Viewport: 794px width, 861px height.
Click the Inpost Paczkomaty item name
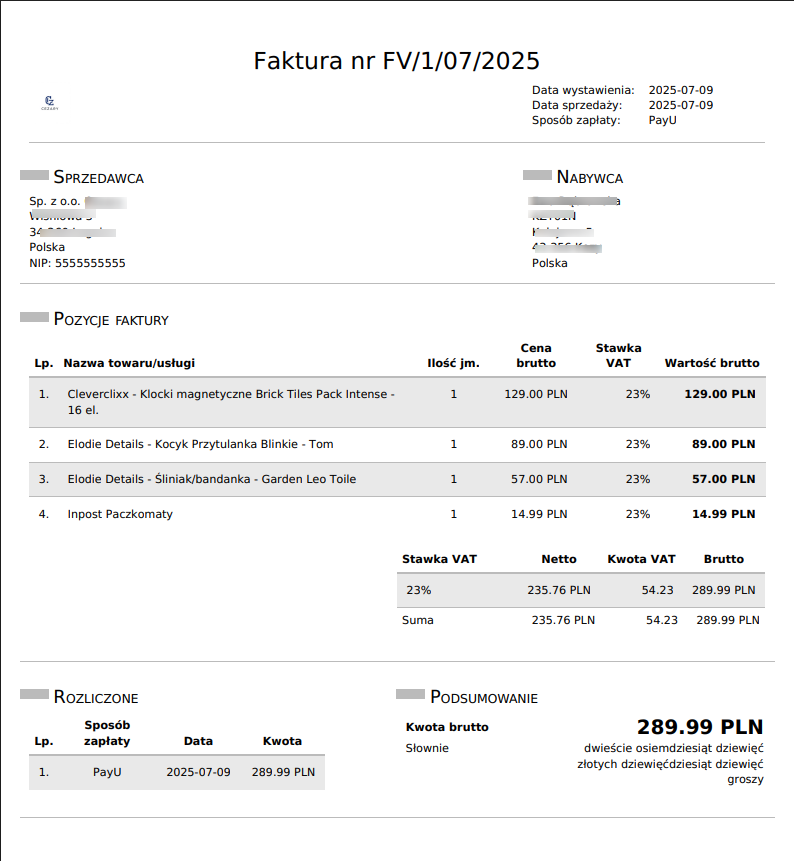pyautogui.click(x=120, y=514)
